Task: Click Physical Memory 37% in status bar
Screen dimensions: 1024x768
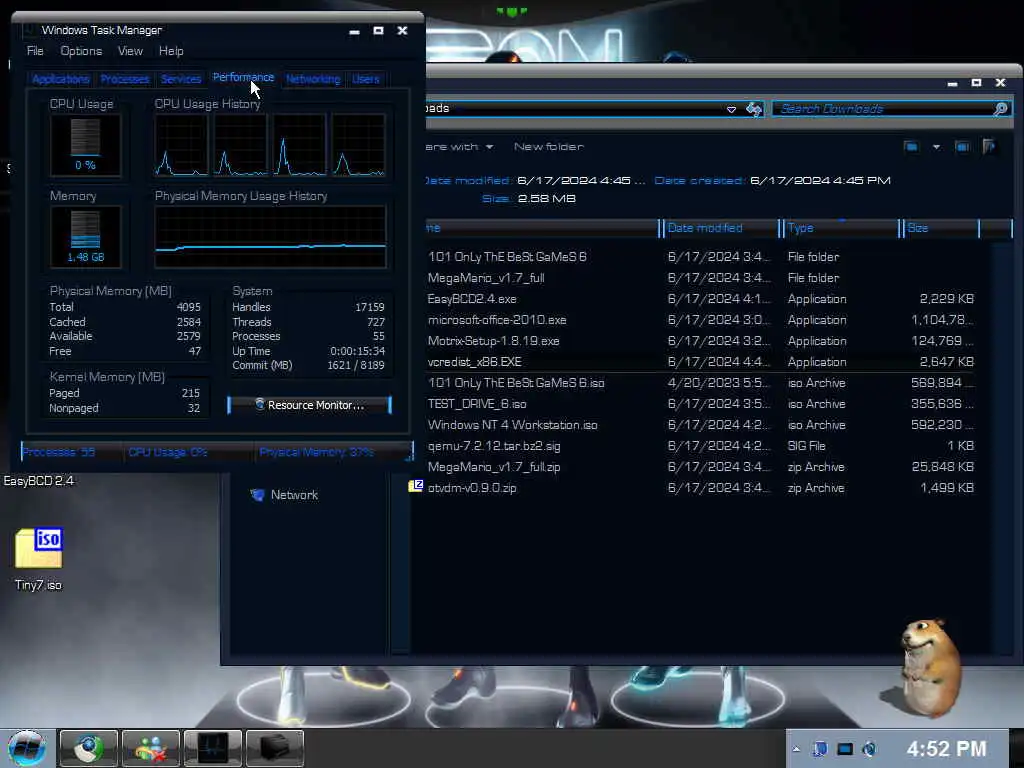Action: pyautogui.click(x=316, y=452)
